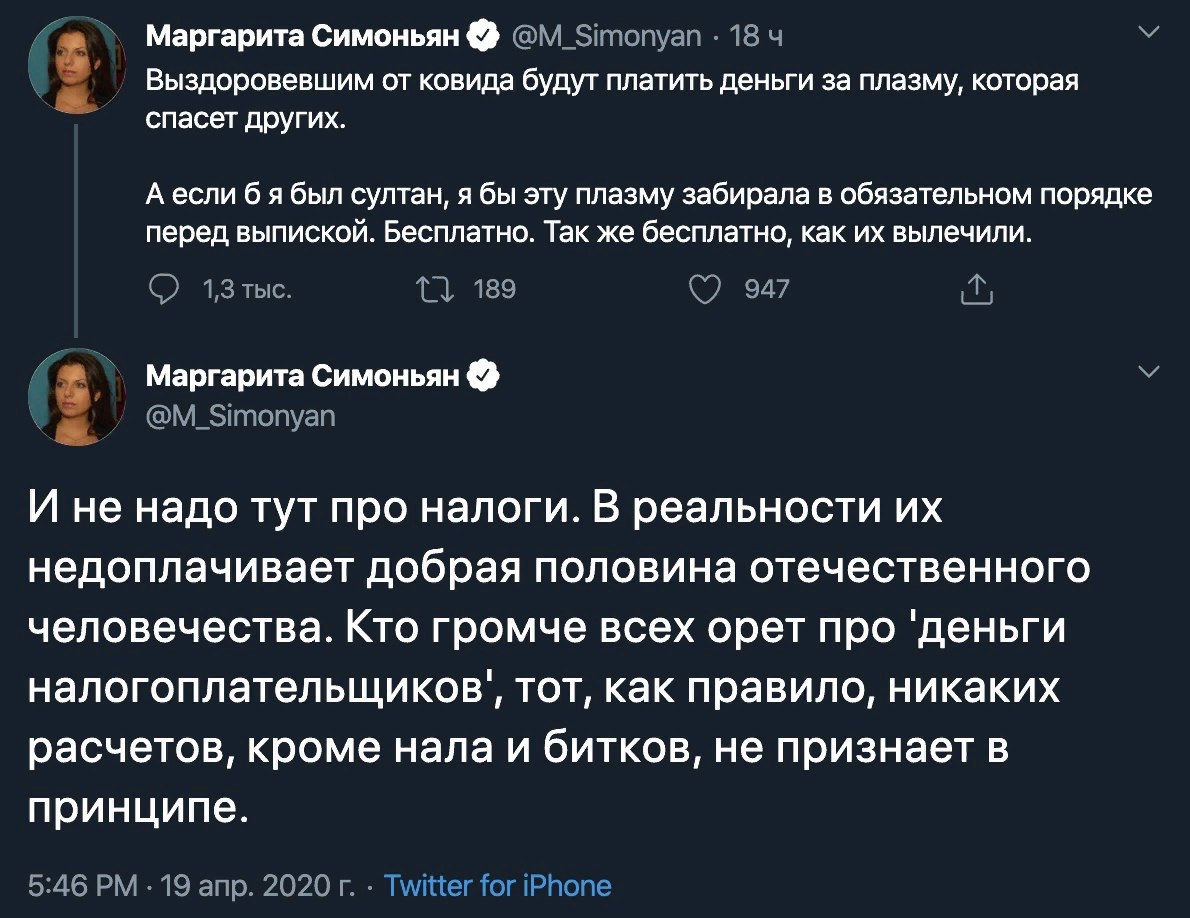The image size is (1190, 918).
Task: Open replies on the first tweet
Action: click(x=163, y=290)
